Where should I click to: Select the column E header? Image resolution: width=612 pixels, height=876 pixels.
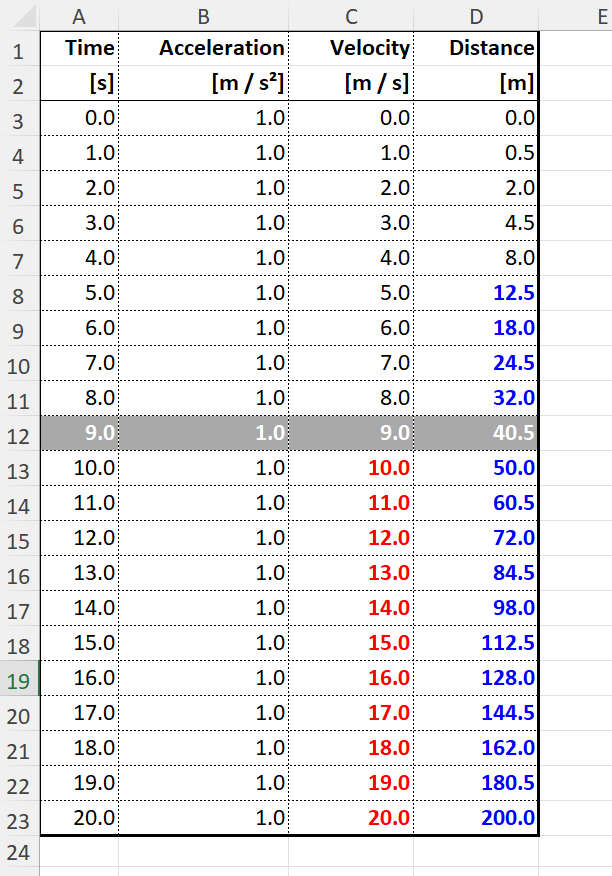click(575, 15)
